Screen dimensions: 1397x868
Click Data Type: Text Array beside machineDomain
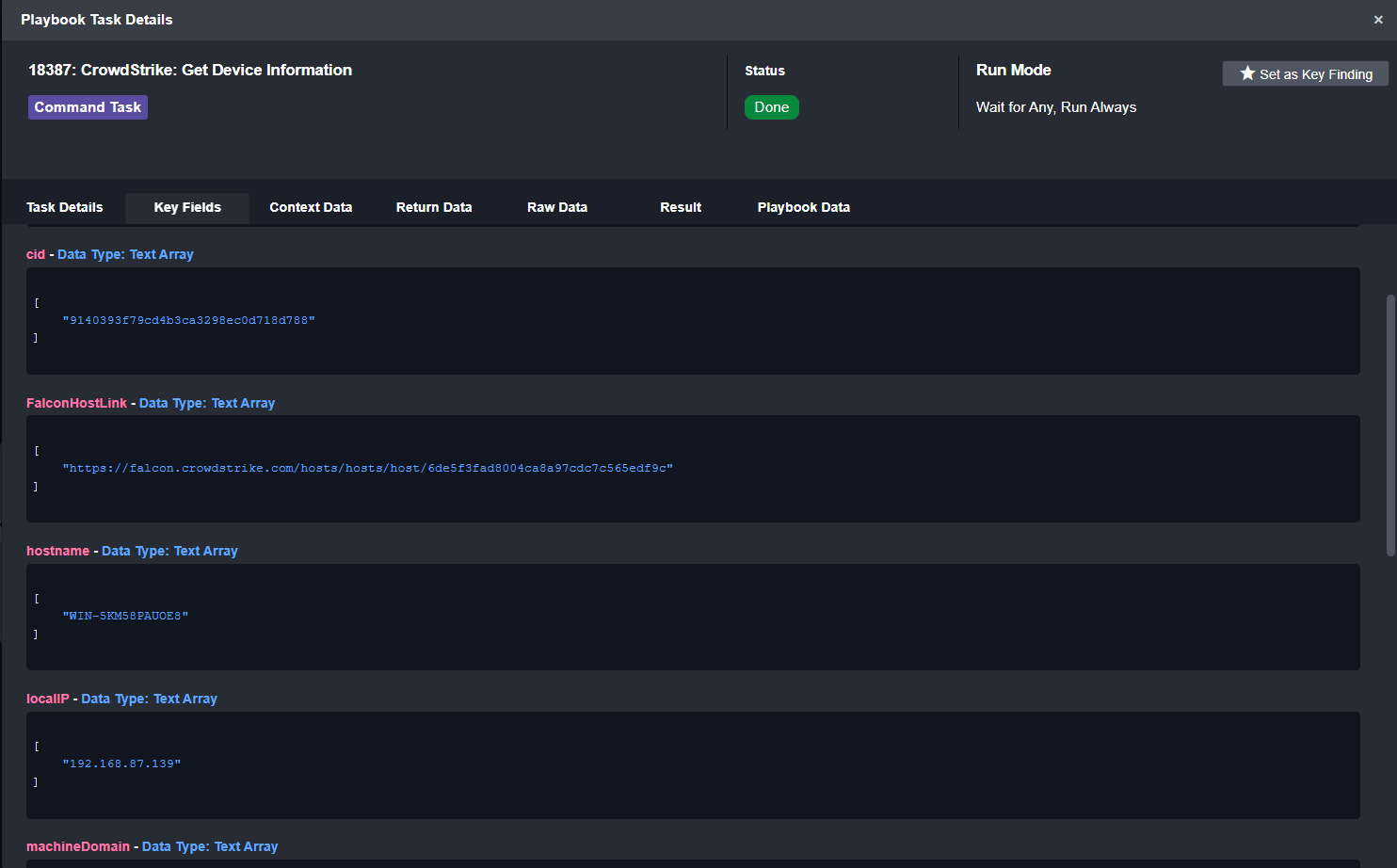pos(210,846)
